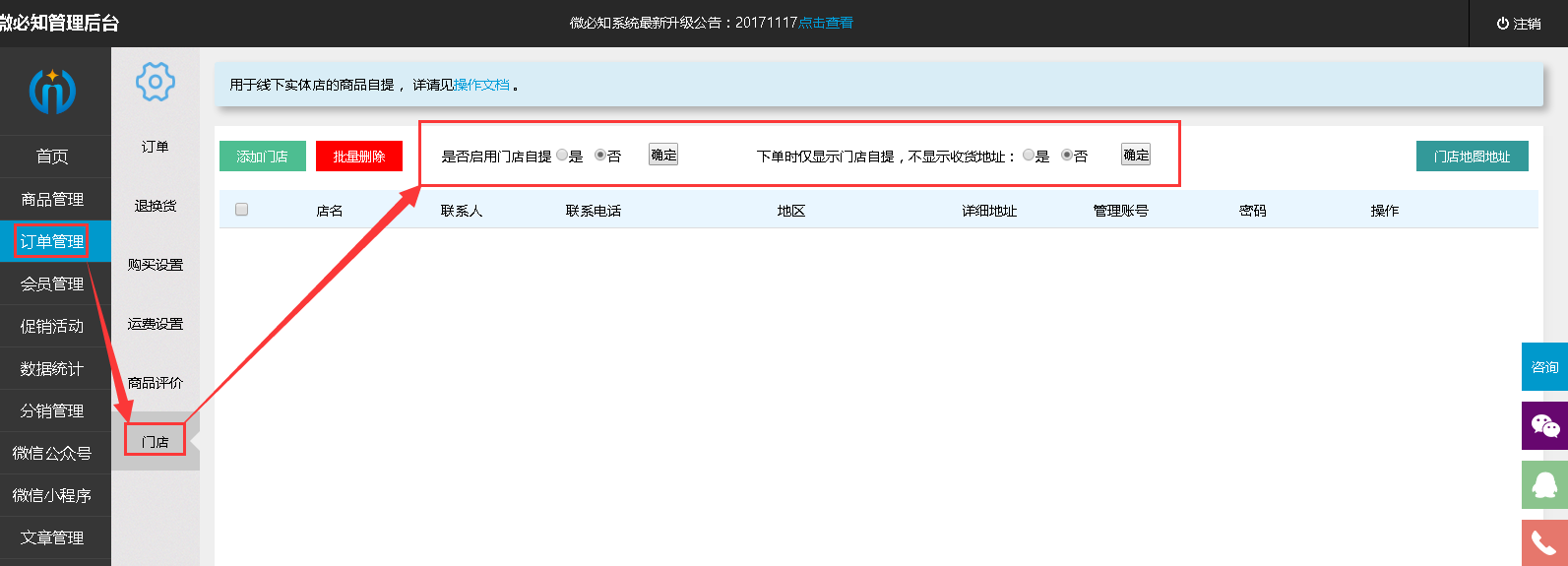Image resolution: width=1568 pixels, height=566 pixels.
Task: Open the 门店地图地址 button
Action: [x=1472, y=157]
